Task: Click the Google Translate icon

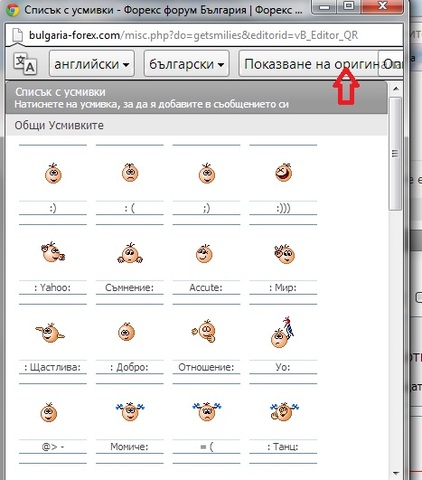Action: pos(25,63)
